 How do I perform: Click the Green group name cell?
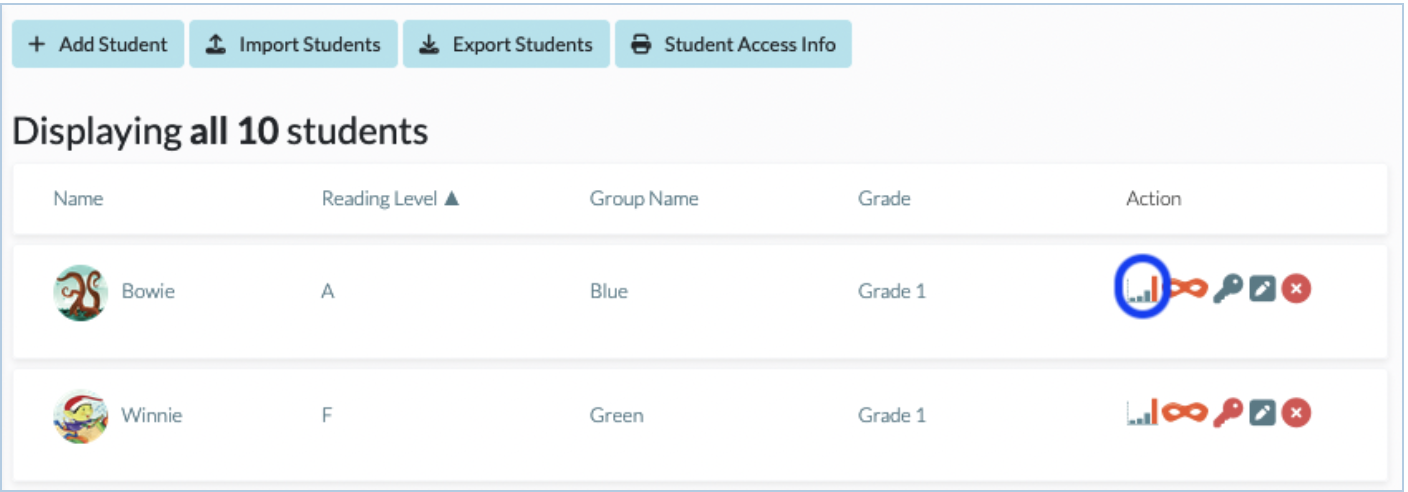(616, 414)
